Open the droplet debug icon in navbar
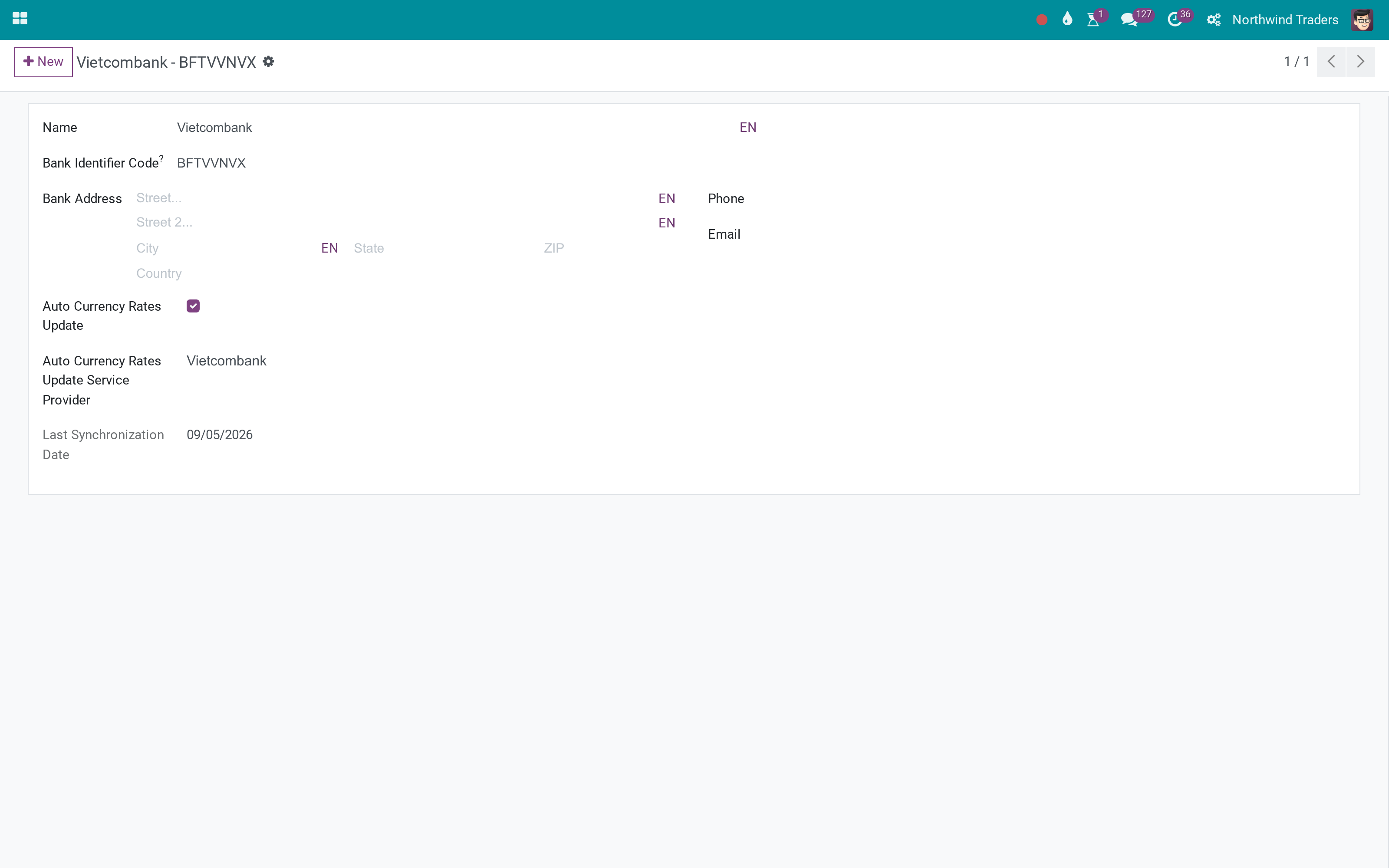The height and width of the screenshot is (868, 1389). pyautogui.click(x=1067, y=20)
